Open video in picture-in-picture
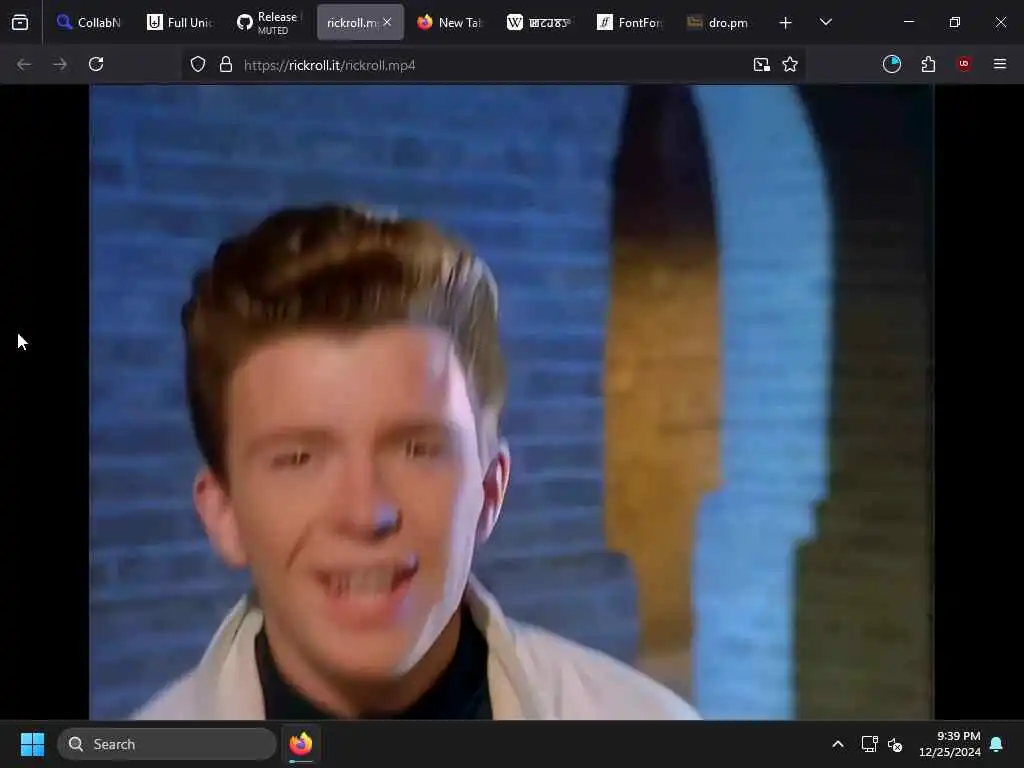 761,65
